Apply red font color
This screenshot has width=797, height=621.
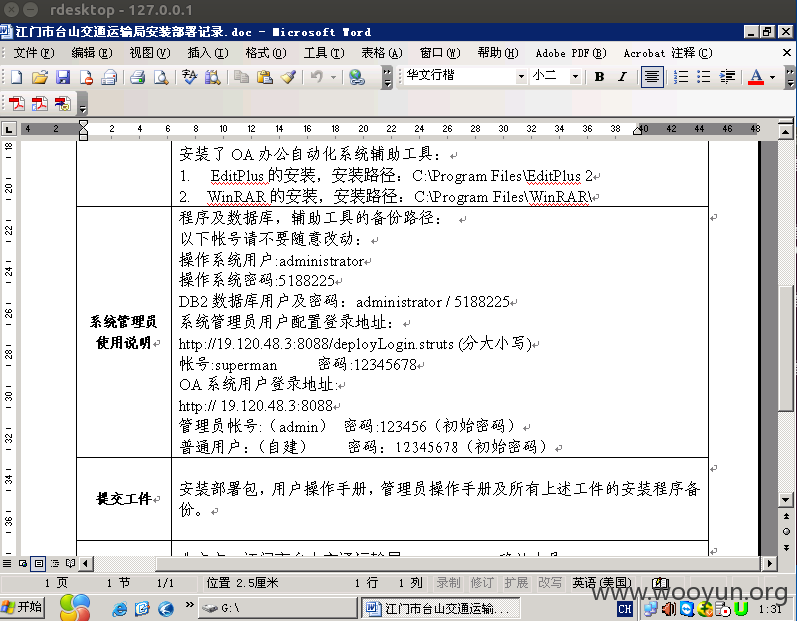756,77
